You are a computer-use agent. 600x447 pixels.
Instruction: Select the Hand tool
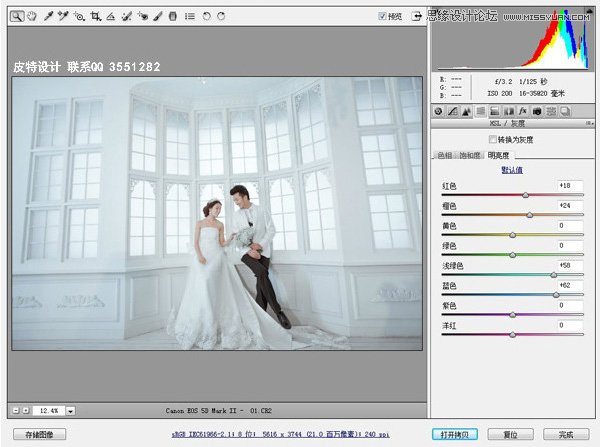pos(31,17)
